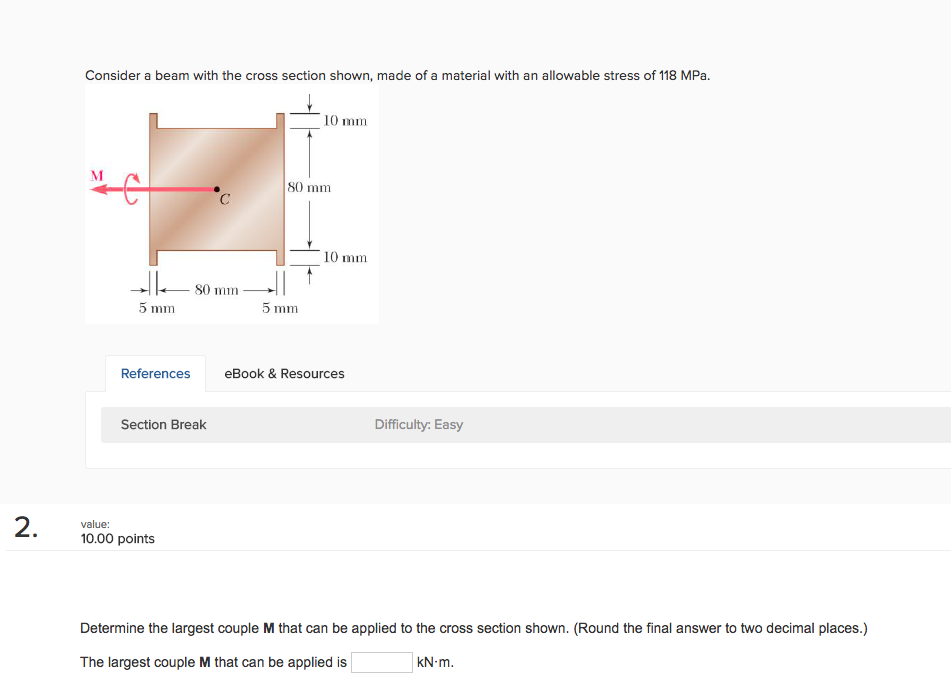
Task: Click the 80 mm width dimension label
Action: [x=215, y=290]
